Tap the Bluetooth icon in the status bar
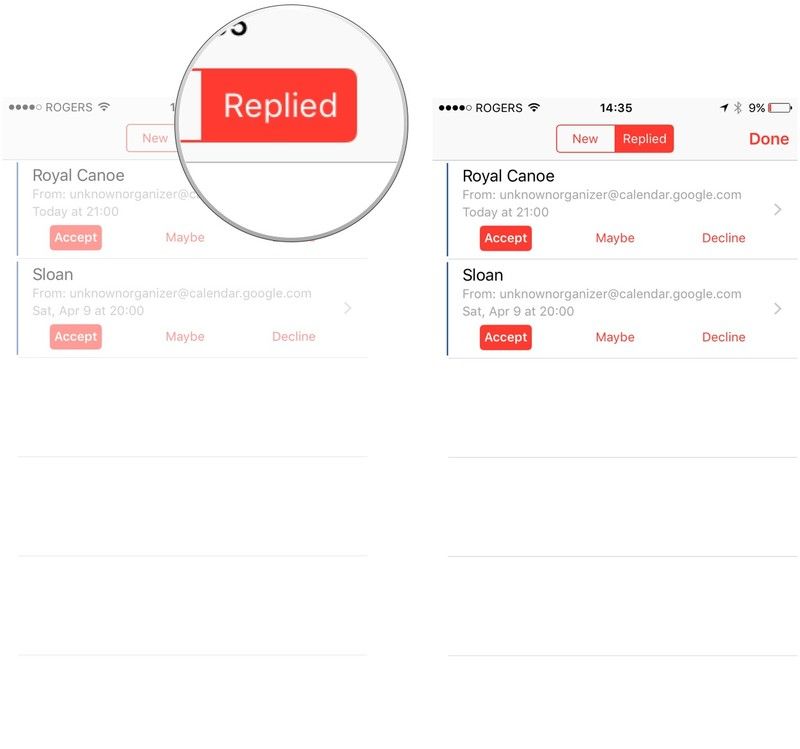Screen dimensions: 800x749 [737, 108]
